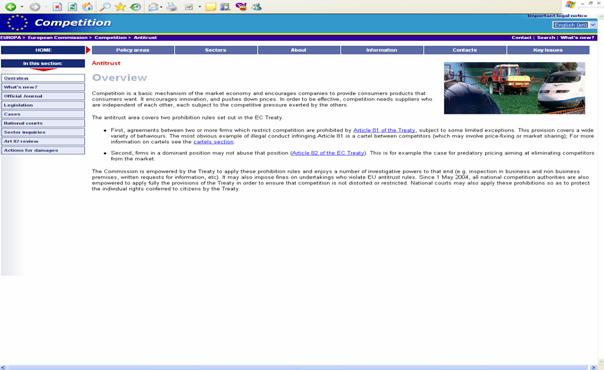Click the tractor and train banner image

tap(514, 88)
